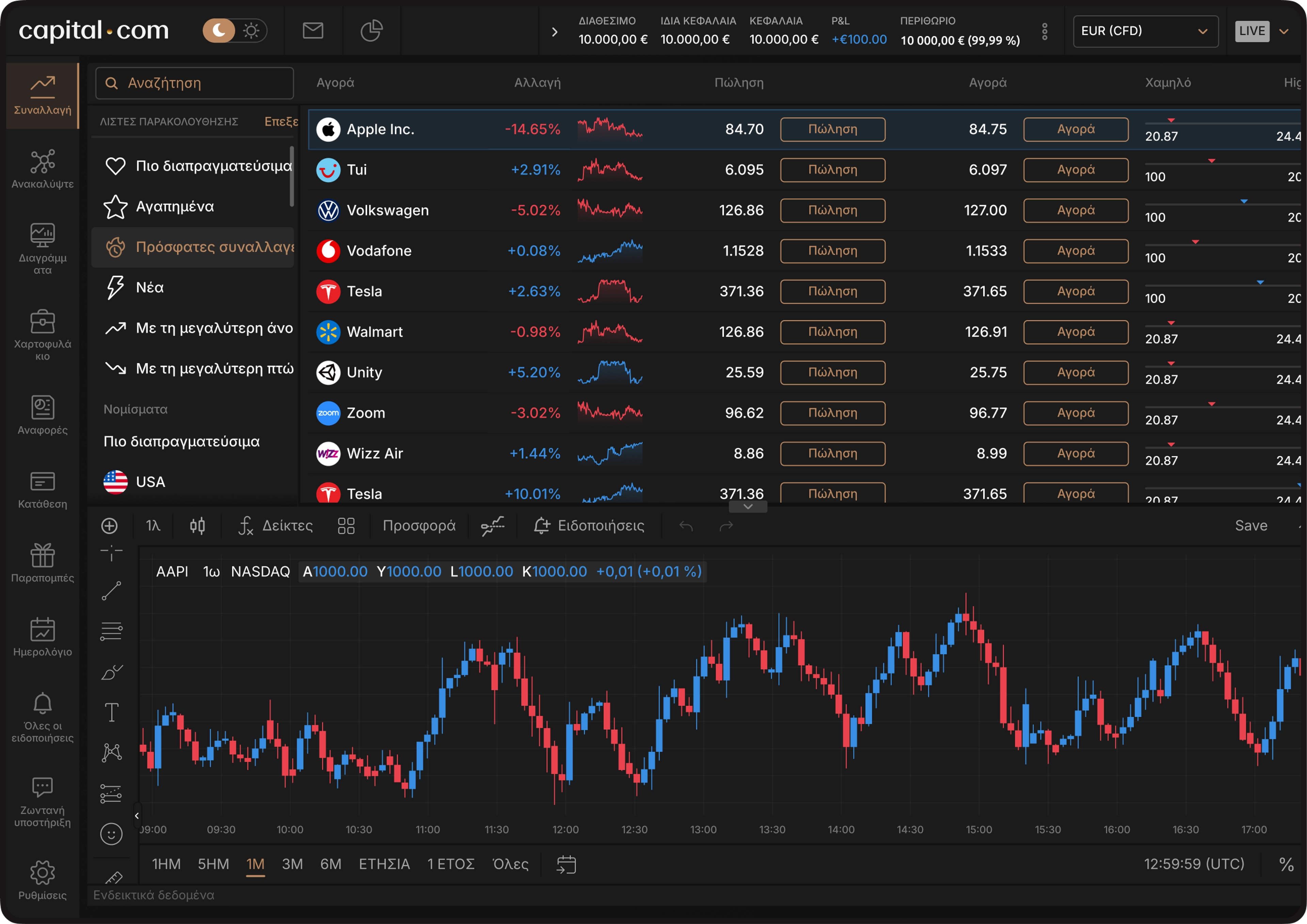Open the Δείκτες indicators menu

pos(275,525)
